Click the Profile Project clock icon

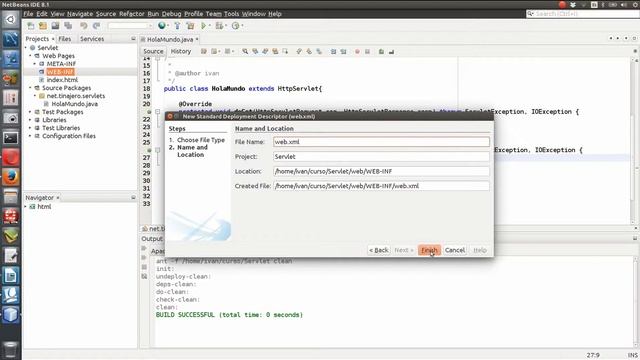point(235,26)
